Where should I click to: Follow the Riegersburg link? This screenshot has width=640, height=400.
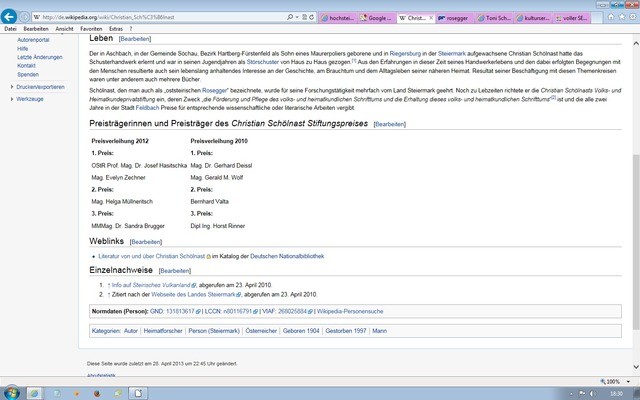(405, 53)
